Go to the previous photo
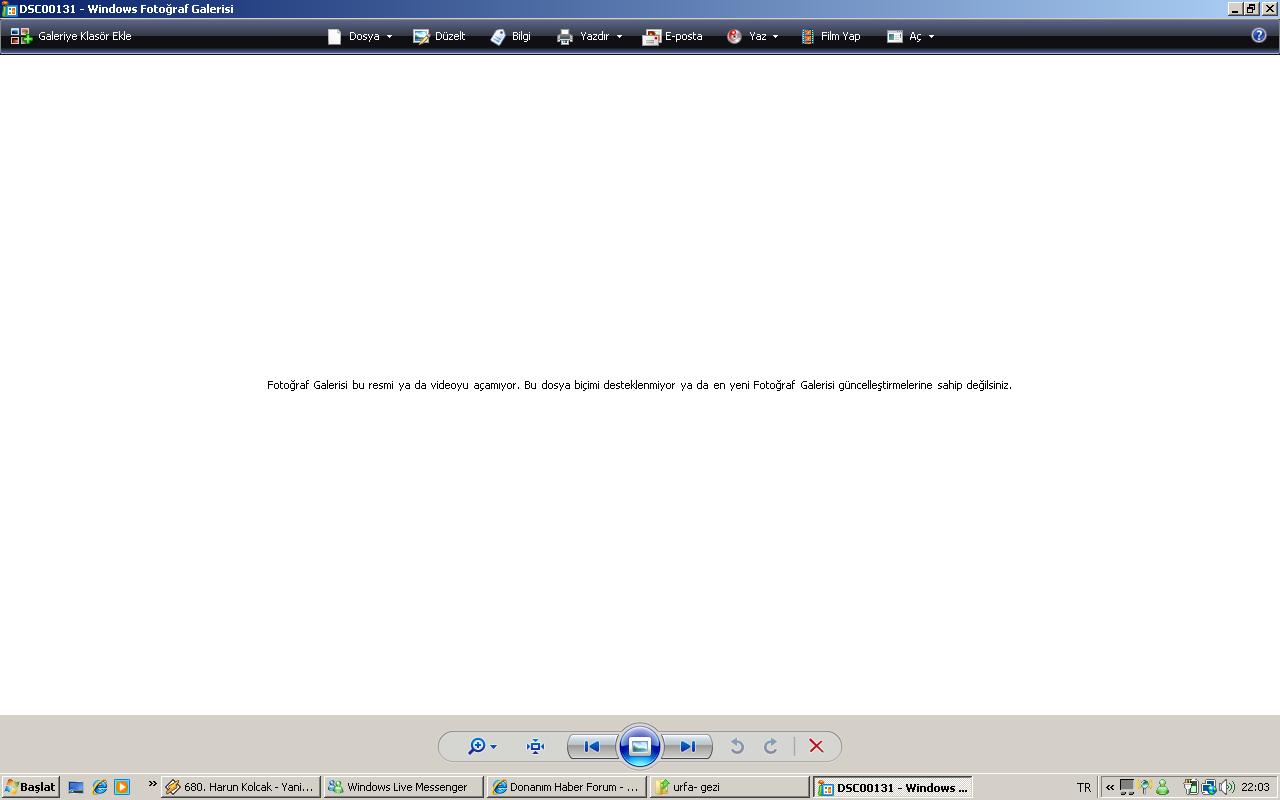The width and height of the screenshot is (1280, 800). coord(592,746)
